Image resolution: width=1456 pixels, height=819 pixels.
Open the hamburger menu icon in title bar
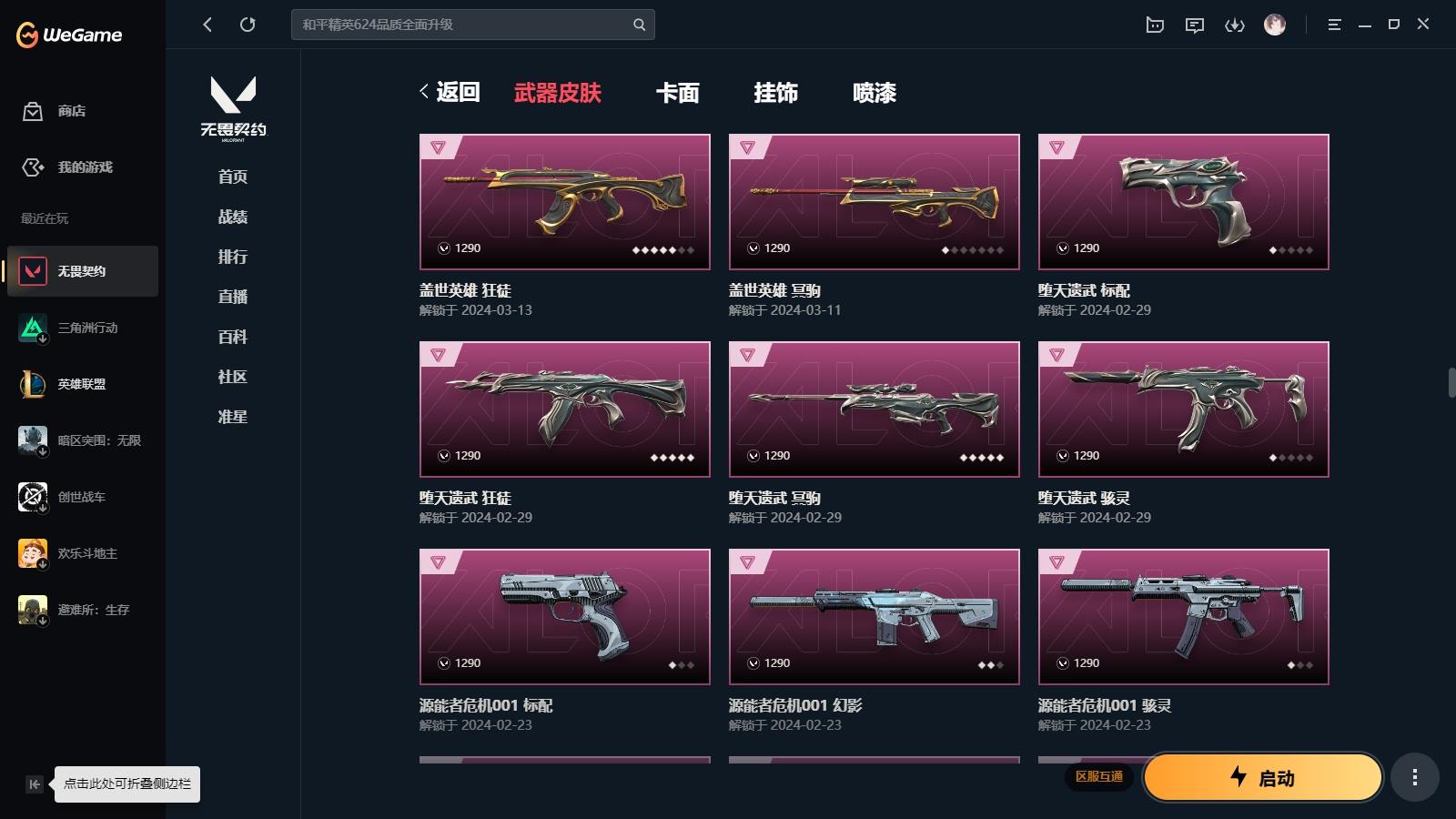pos(1335,25)
